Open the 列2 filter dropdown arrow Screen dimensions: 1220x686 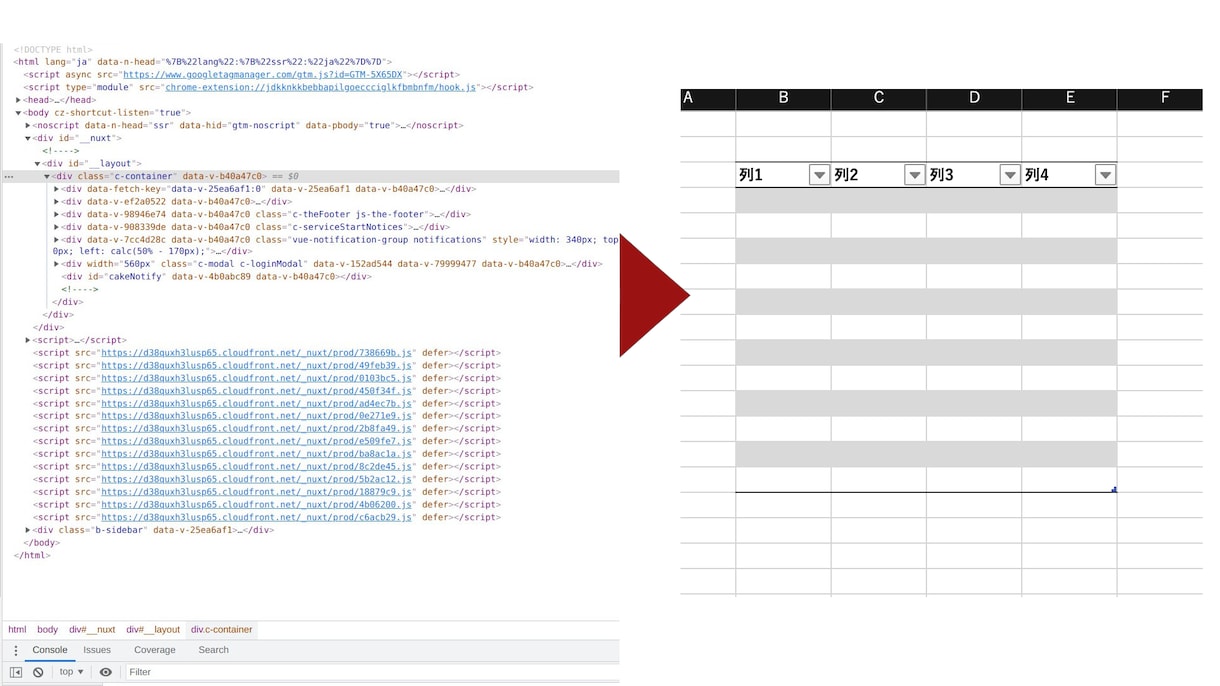coord(914,176)
